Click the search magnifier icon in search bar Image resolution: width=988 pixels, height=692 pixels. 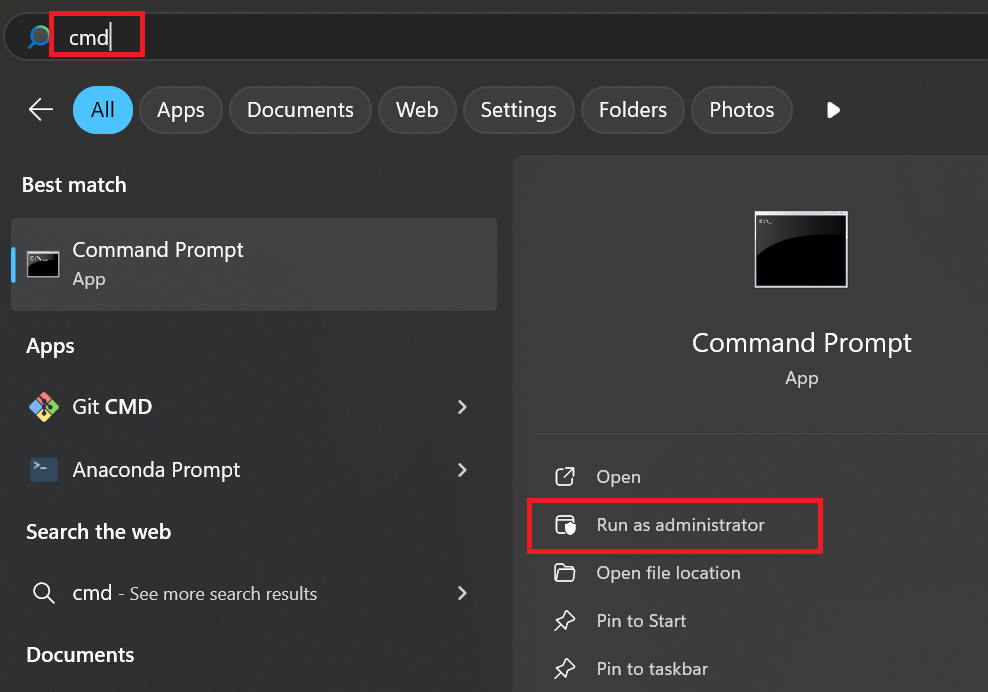pos(39,38)
